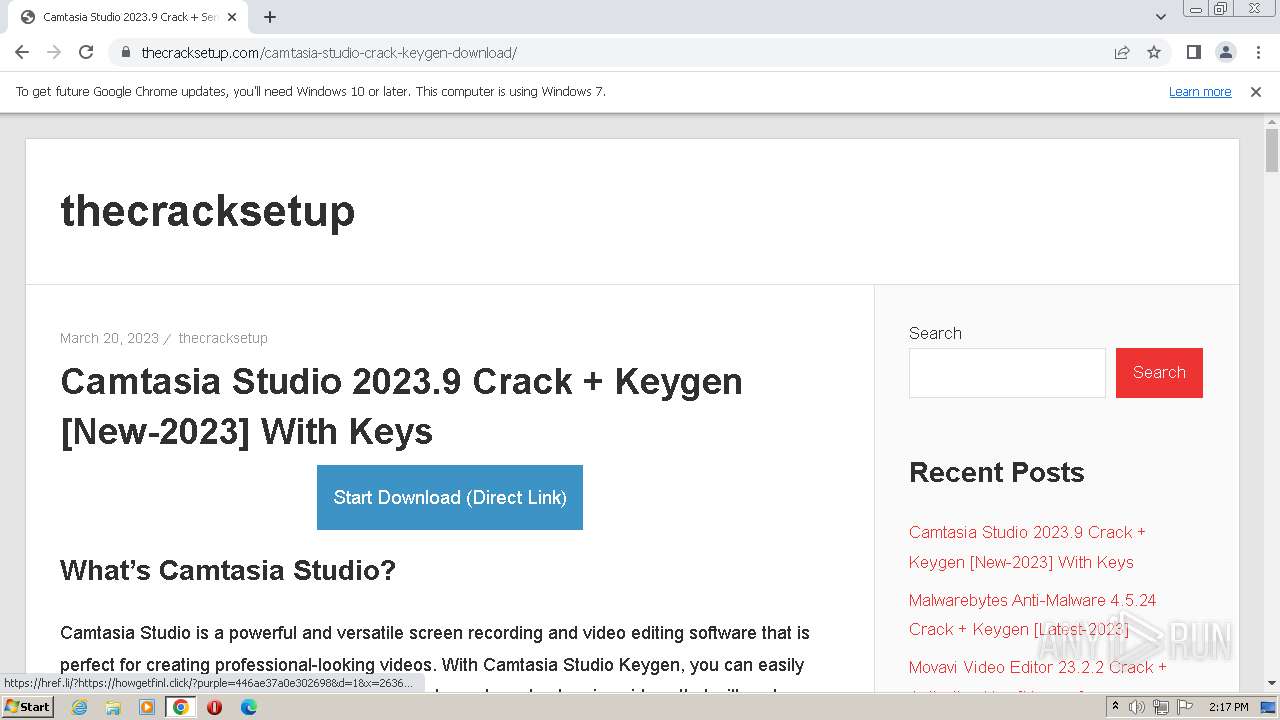Click the address bar URL
Screen dimensions: 1280x720
coord(329,52)
